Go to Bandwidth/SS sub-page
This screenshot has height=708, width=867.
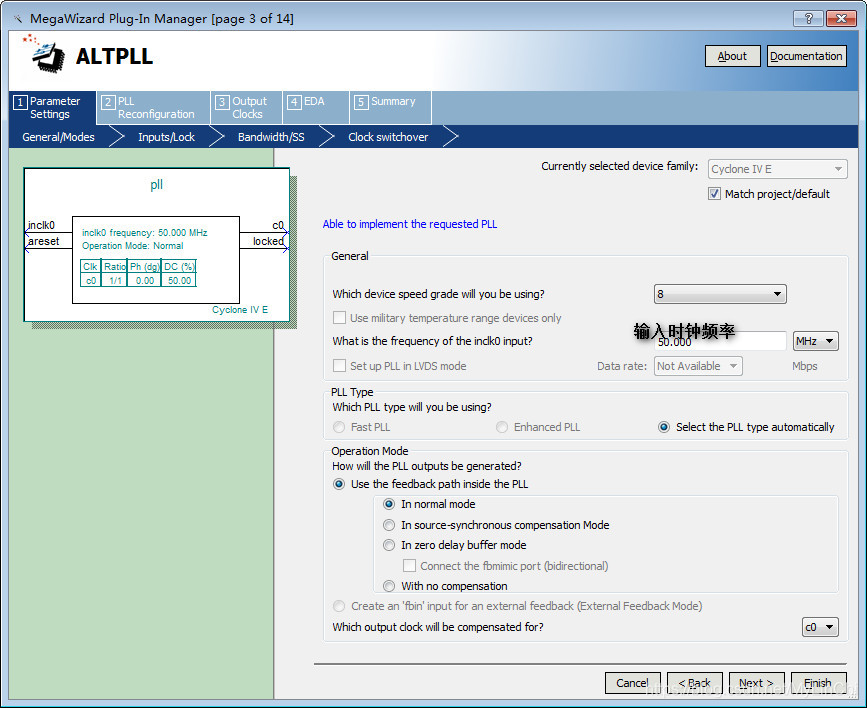point(271,137)
